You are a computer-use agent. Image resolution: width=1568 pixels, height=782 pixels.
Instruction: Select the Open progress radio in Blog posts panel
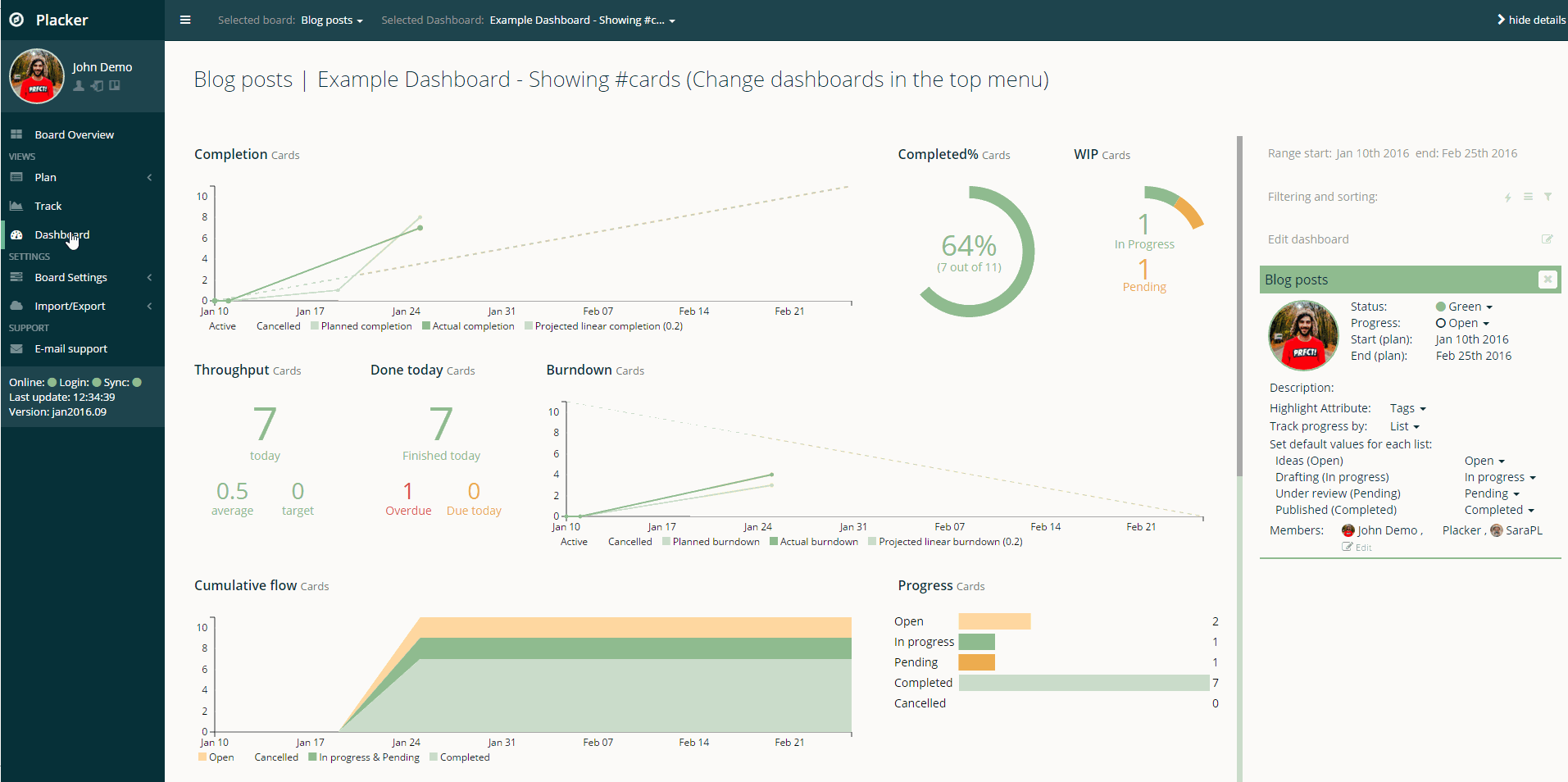pos(1440,323)
